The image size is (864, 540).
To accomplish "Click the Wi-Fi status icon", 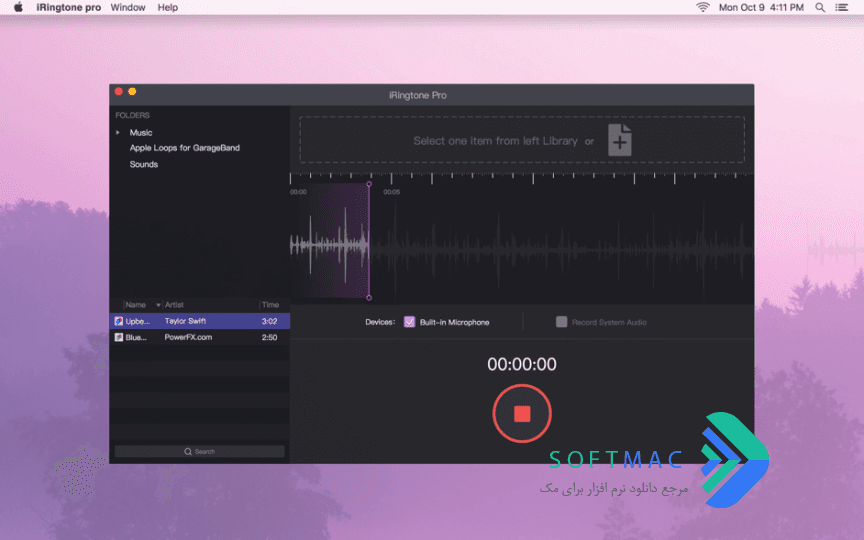I will (703, 7).
